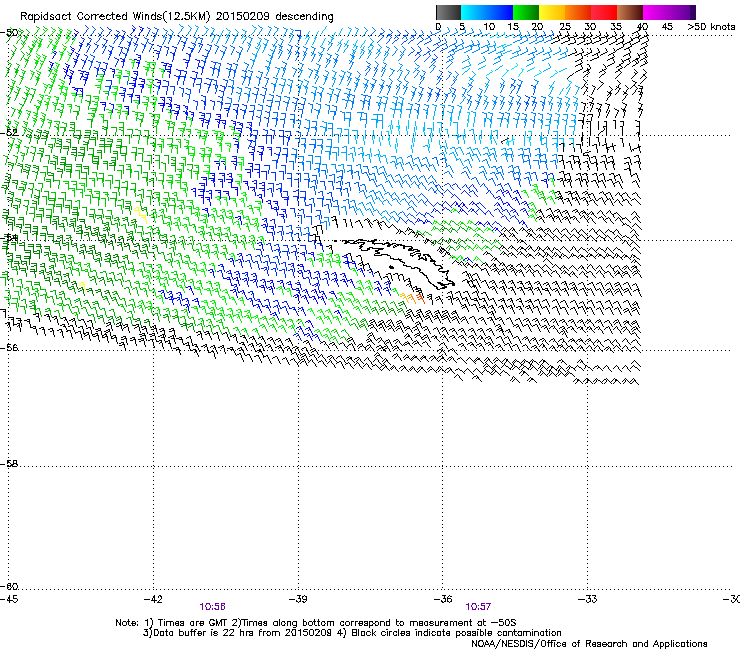Click the purple '10:57' swath time label

click(478, 607)
